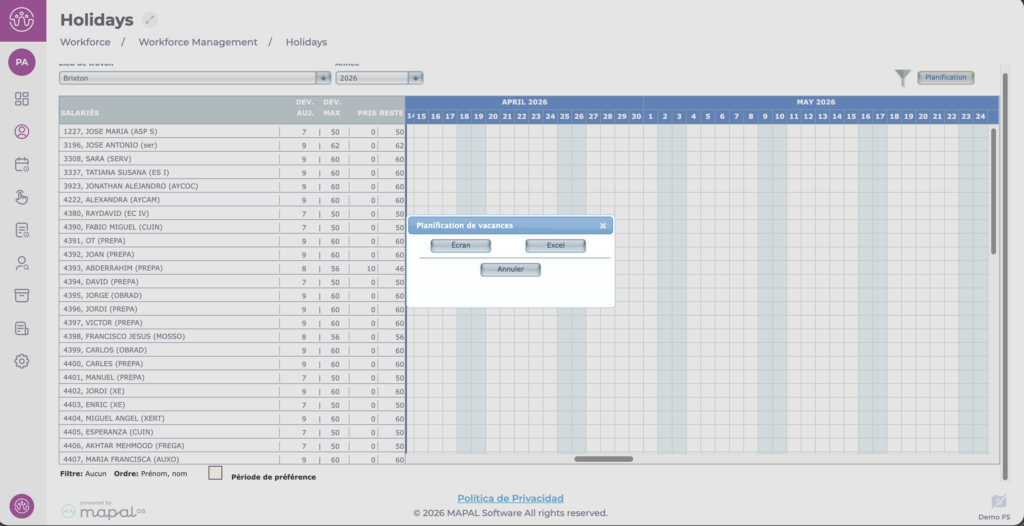The width and height of the screenshot is (1024, 526).
Task: Export vacation planning via Excel button
Action: [x=555, y=245]
